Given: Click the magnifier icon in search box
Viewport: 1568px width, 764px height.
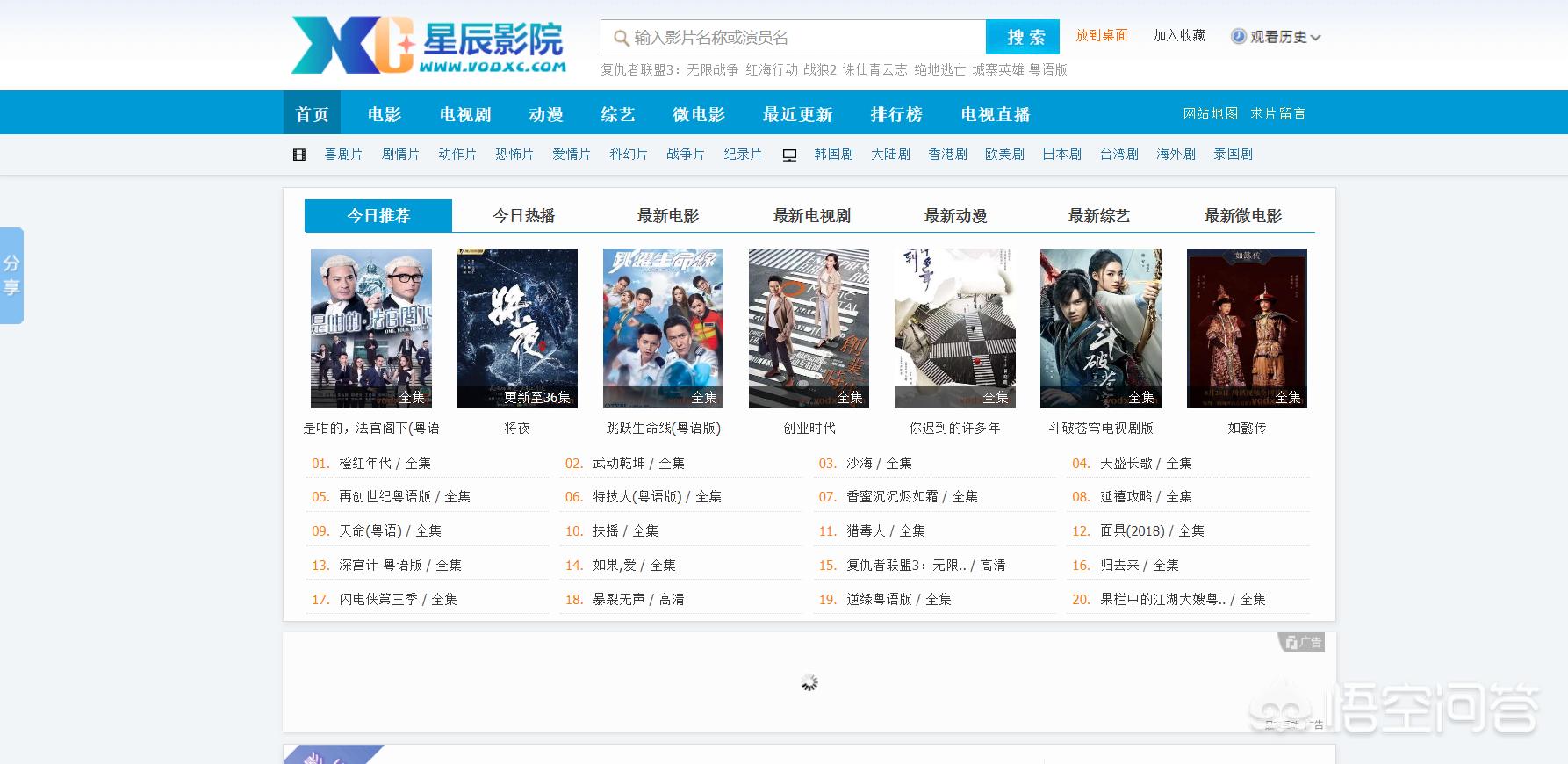Looking at the screenshot, I should [621, 38].
